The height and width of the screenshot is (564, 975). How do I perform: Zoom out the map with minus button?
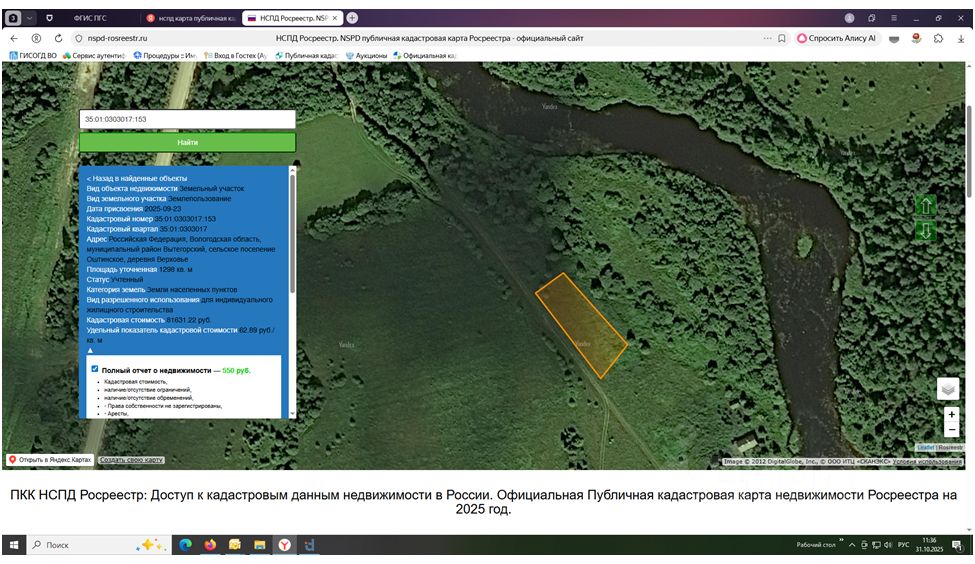click(951, 429)
